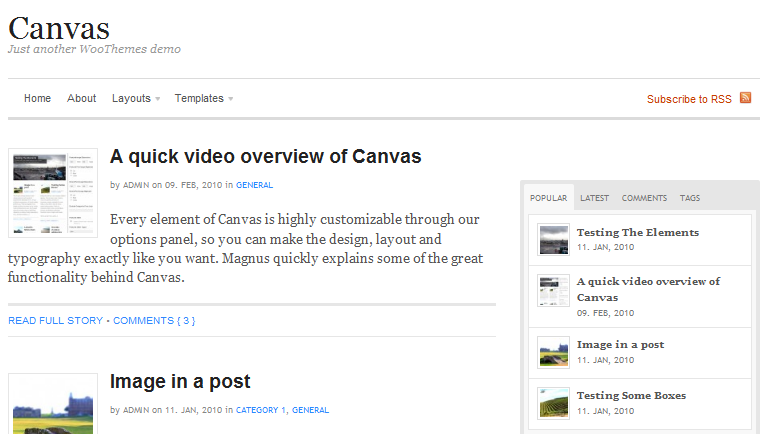Open post title 'A quick video overview of Canvas'
Screen dimensions: 762x434
coord(265,156)
